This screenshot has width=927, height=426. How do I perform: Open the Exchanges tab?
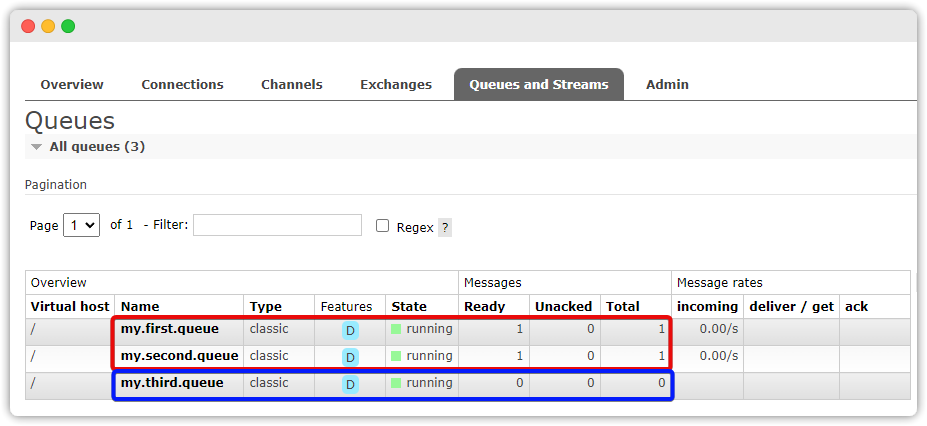tap(396, 84)
